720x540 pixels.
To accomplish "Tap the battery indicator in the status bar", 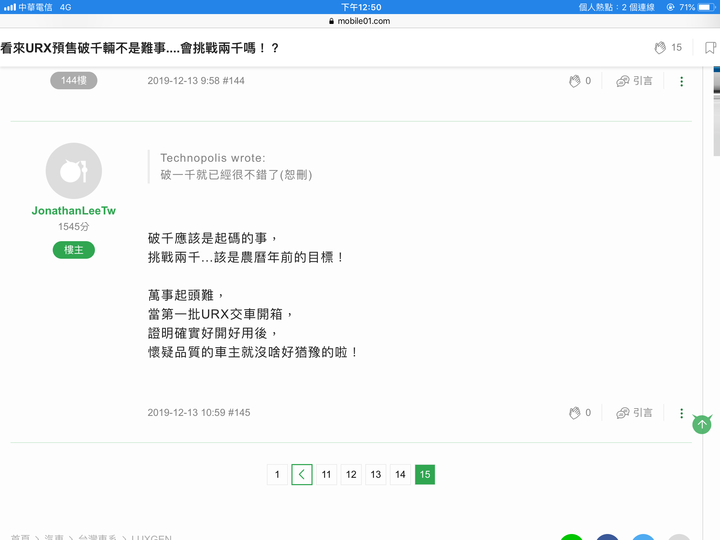I will (x=706, y=7).
